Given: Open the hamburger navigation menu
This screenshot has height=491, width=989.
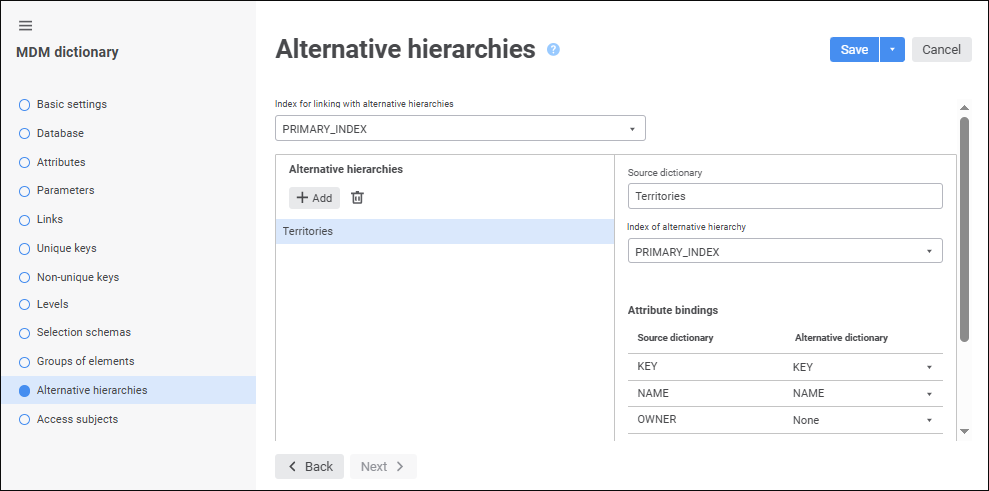Looking at the screenshot, I should pos(25,25).
